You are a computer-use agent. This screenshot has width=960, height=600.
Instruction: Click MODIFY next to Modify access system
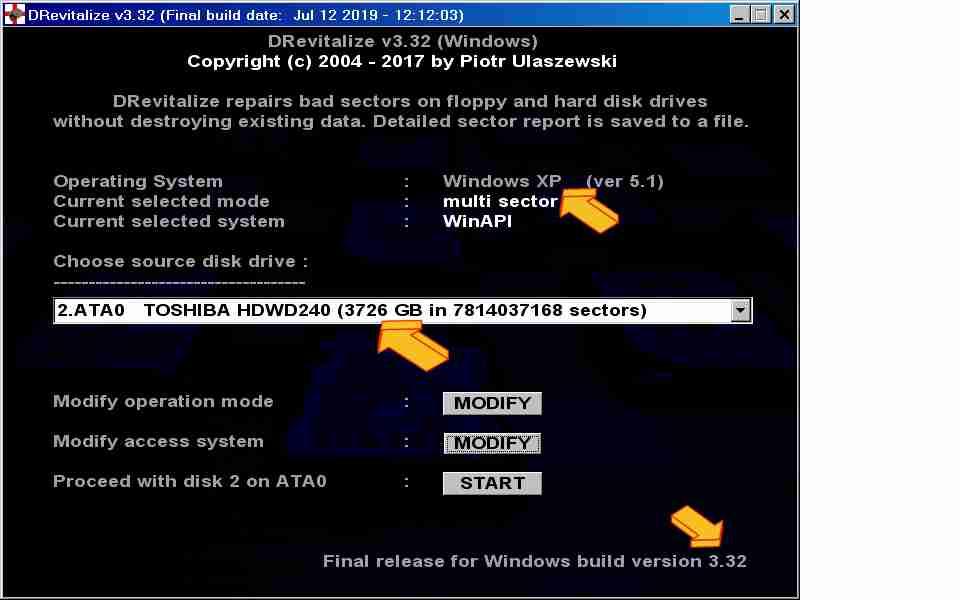click(492, 443)
